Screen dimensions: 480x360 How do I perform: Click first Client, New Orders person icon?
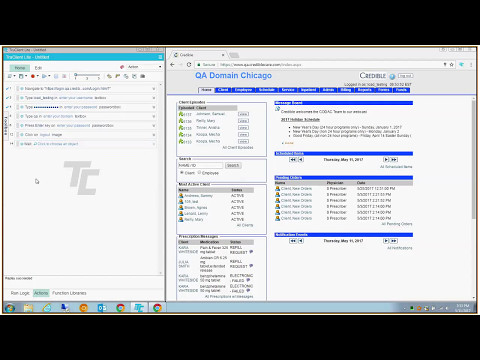277,188
